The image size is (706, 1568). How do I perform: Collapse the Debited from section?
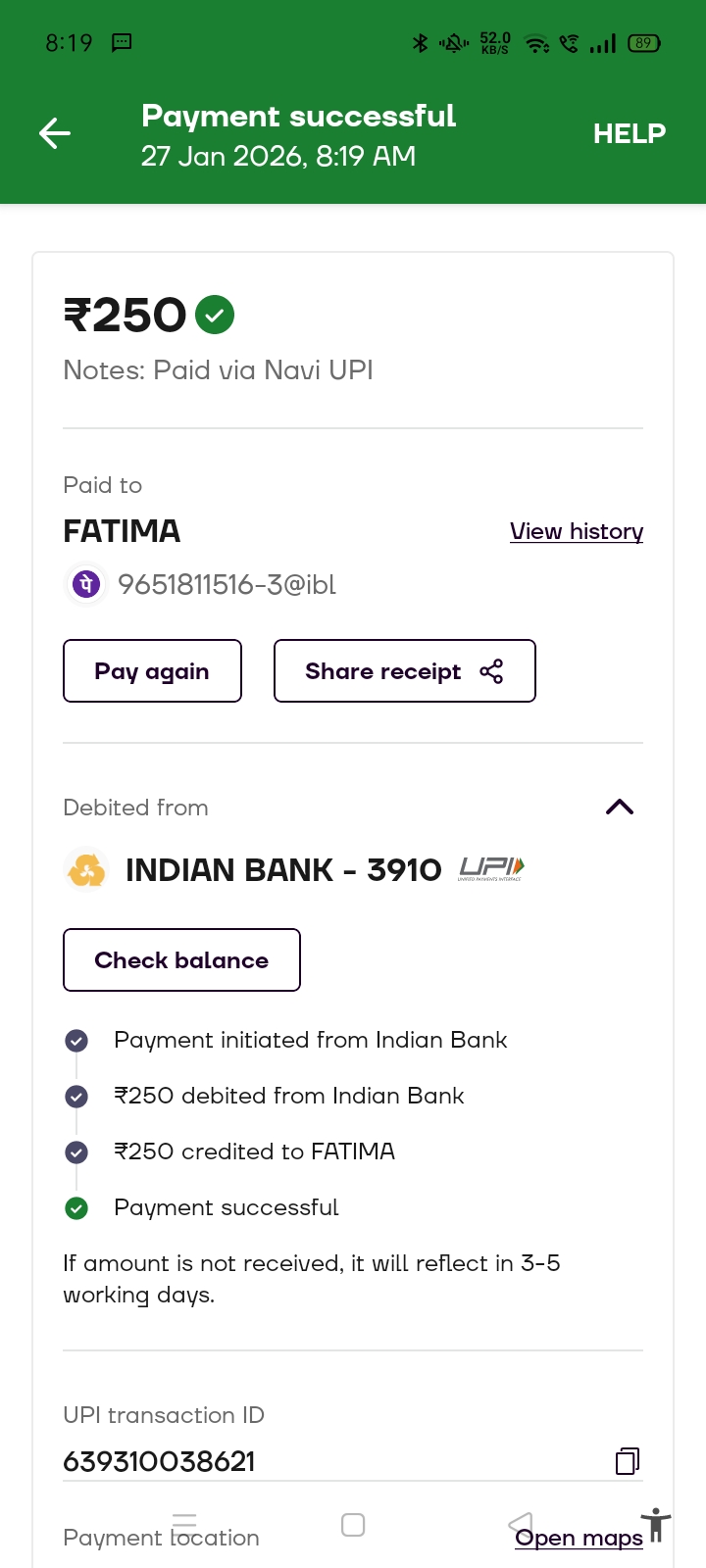click(x=620, y=808)
